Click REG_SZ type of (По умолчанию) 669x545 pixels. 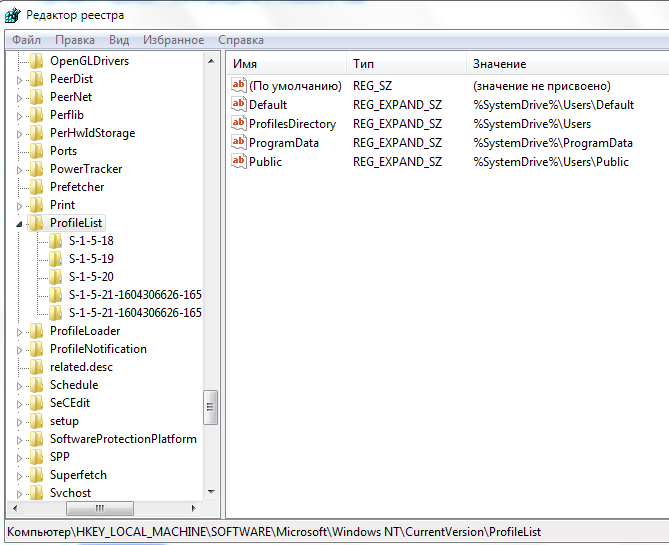coord(372,86)
